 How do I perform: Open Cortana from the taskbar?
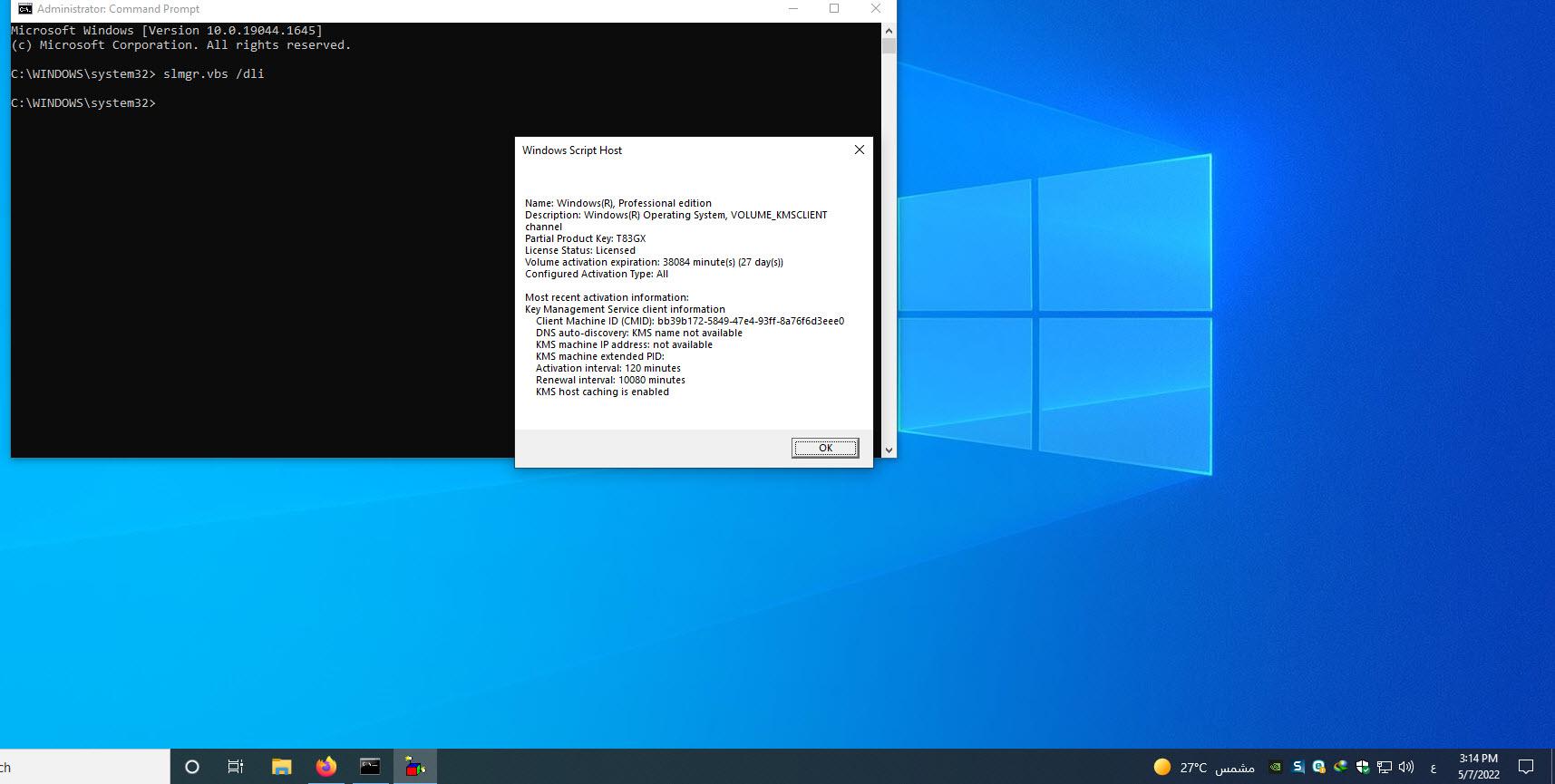192,767
